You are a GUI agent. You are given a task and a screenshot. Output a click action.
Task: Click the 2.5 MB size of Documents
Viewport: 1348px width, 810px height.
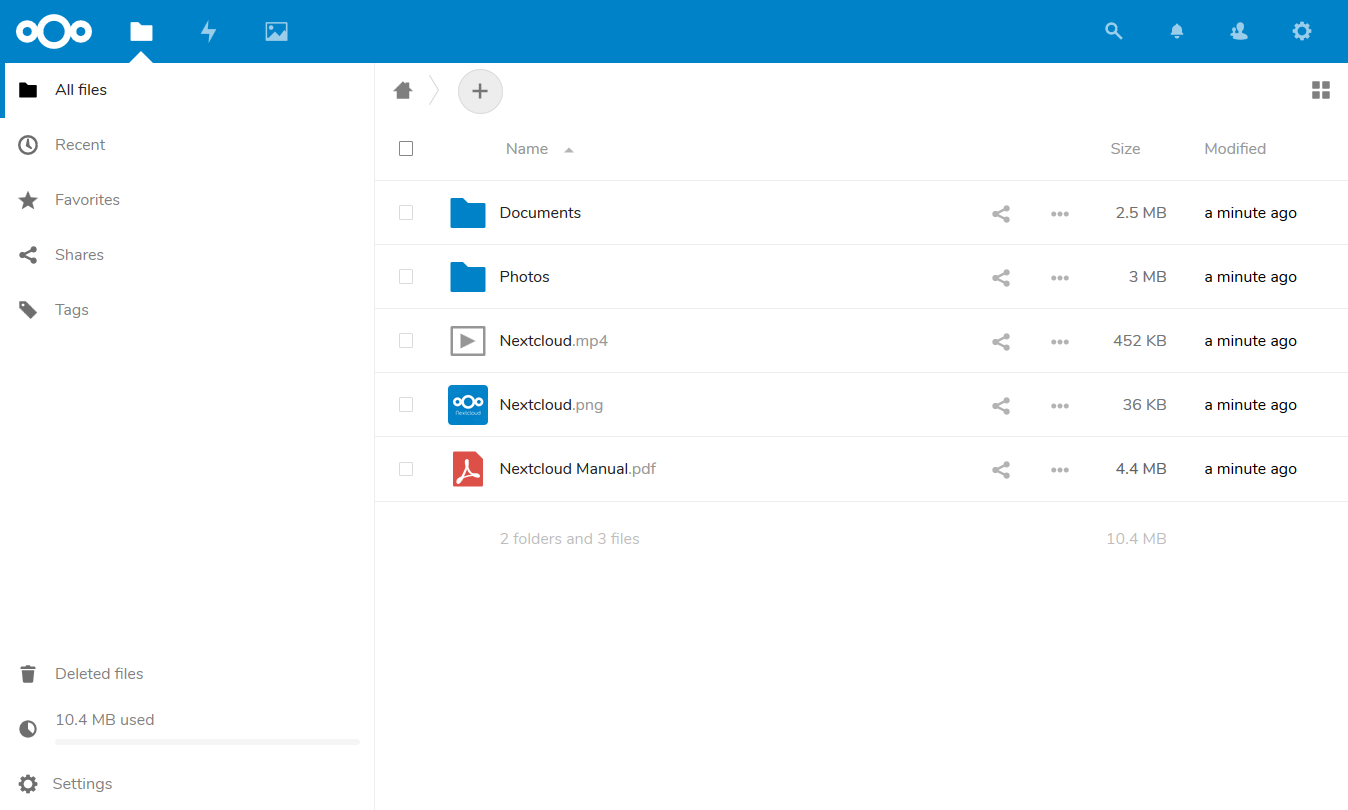point(1141,213)
